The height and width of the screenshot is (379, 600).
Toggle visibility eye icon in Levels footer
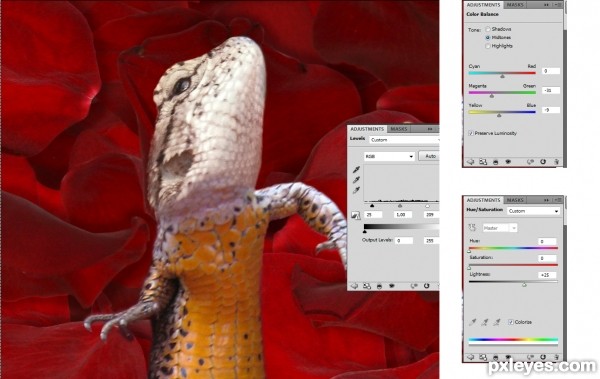[x=391, y=286]
